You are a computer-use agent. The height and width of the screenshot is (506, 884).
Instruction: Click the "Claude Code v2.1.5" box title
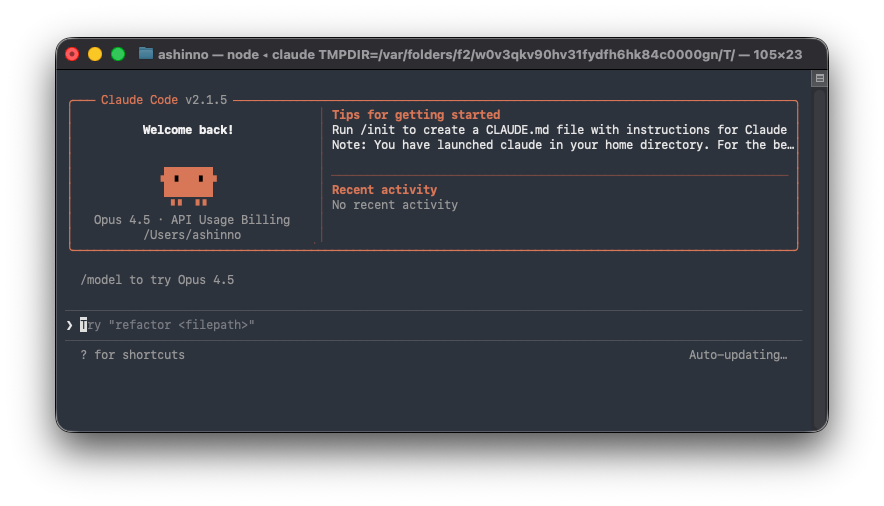167,100
